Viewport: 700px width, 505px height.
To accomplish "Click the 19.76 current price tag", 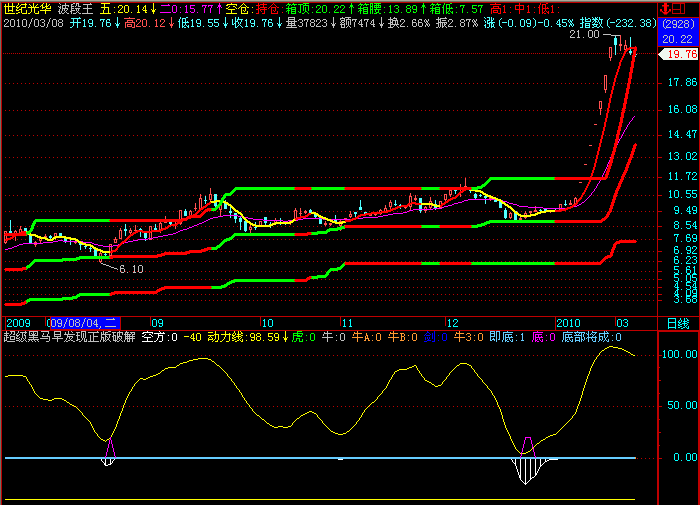I will click(680, 55).
